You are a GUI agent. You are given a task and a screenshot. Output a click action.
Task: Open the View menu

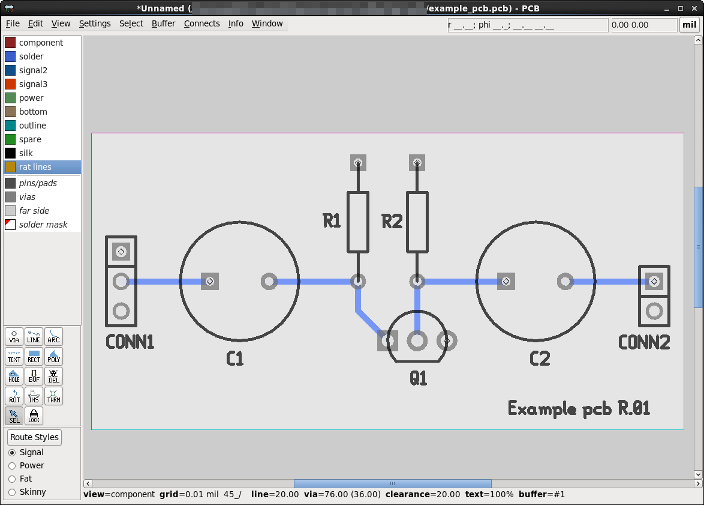61,23
